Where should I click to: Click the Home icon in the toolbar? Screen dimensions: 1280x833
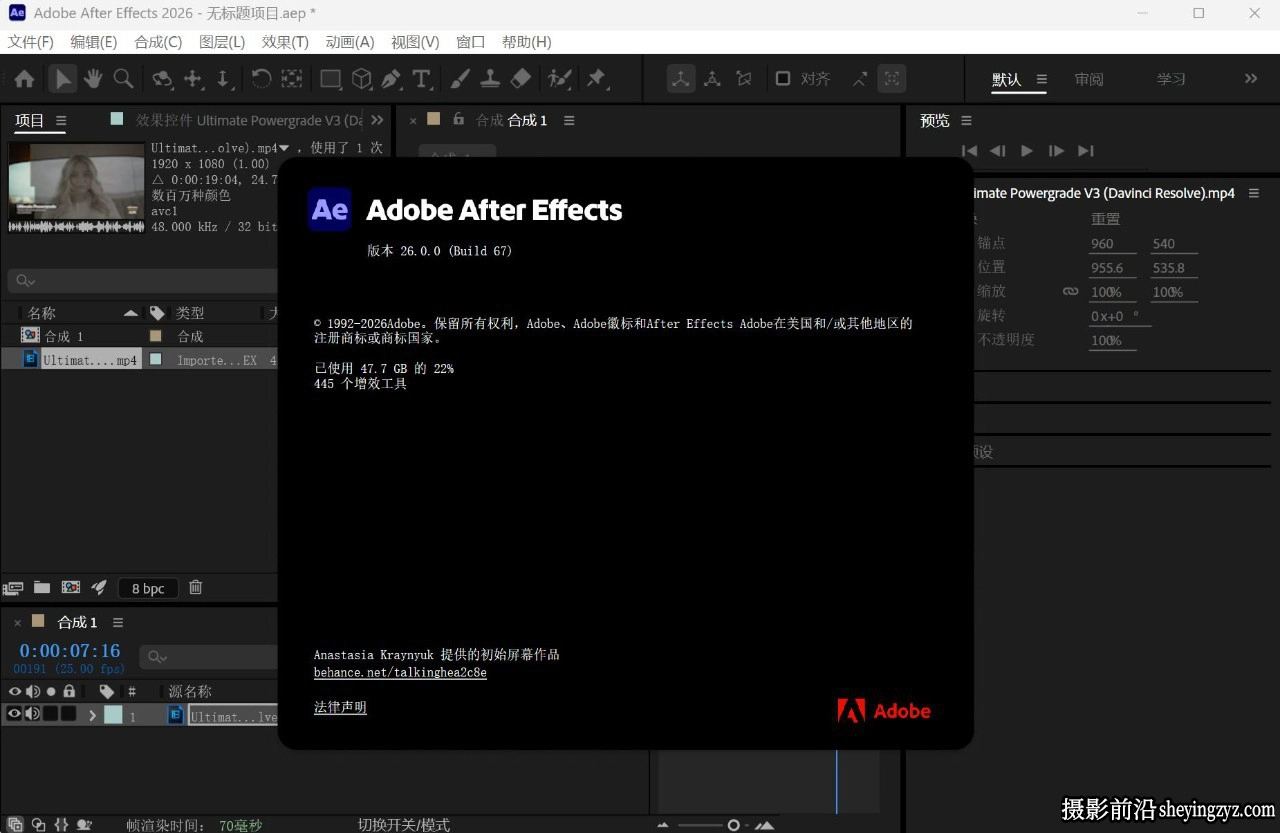tap(25, 79)
